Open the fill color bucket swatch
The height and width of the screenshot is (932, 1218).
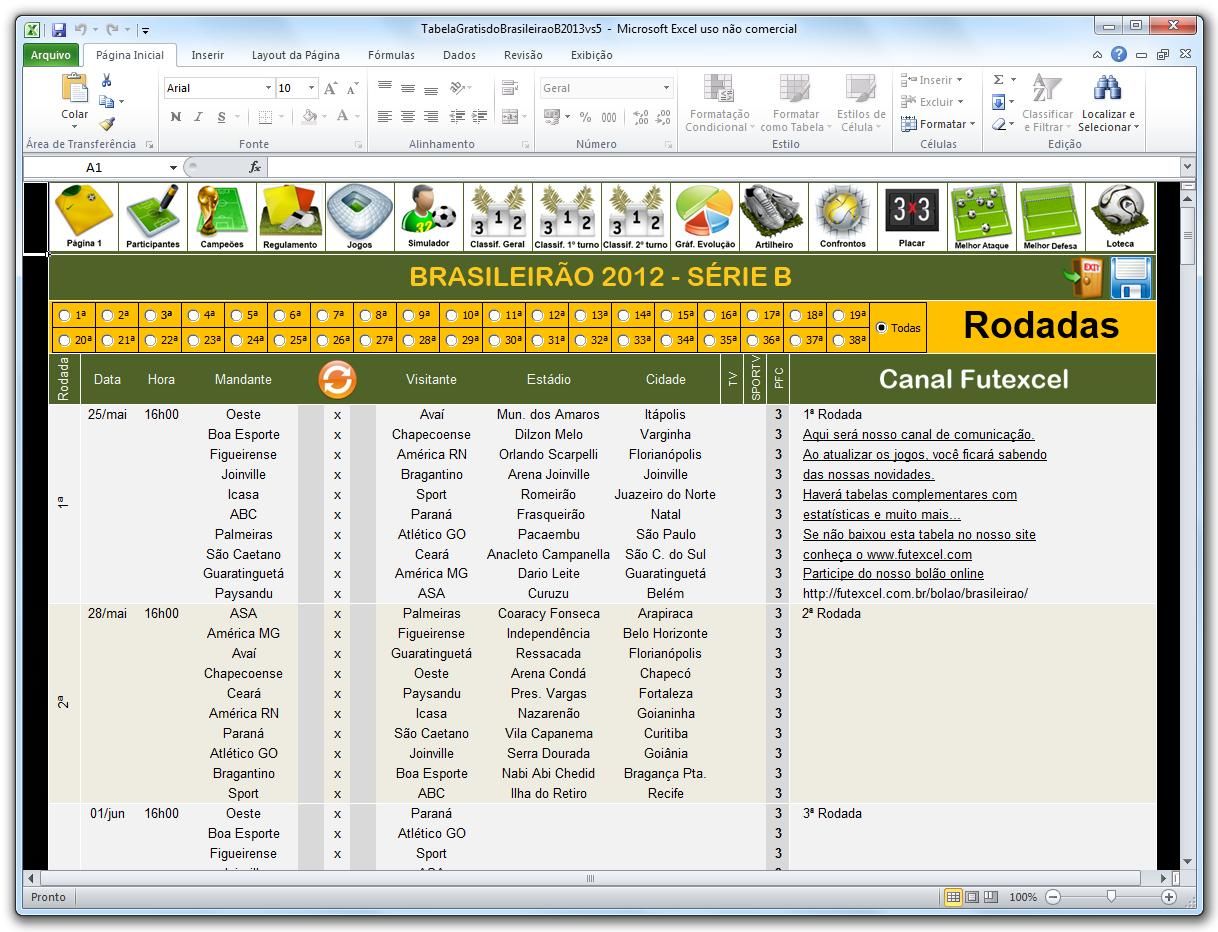(309, 117)
